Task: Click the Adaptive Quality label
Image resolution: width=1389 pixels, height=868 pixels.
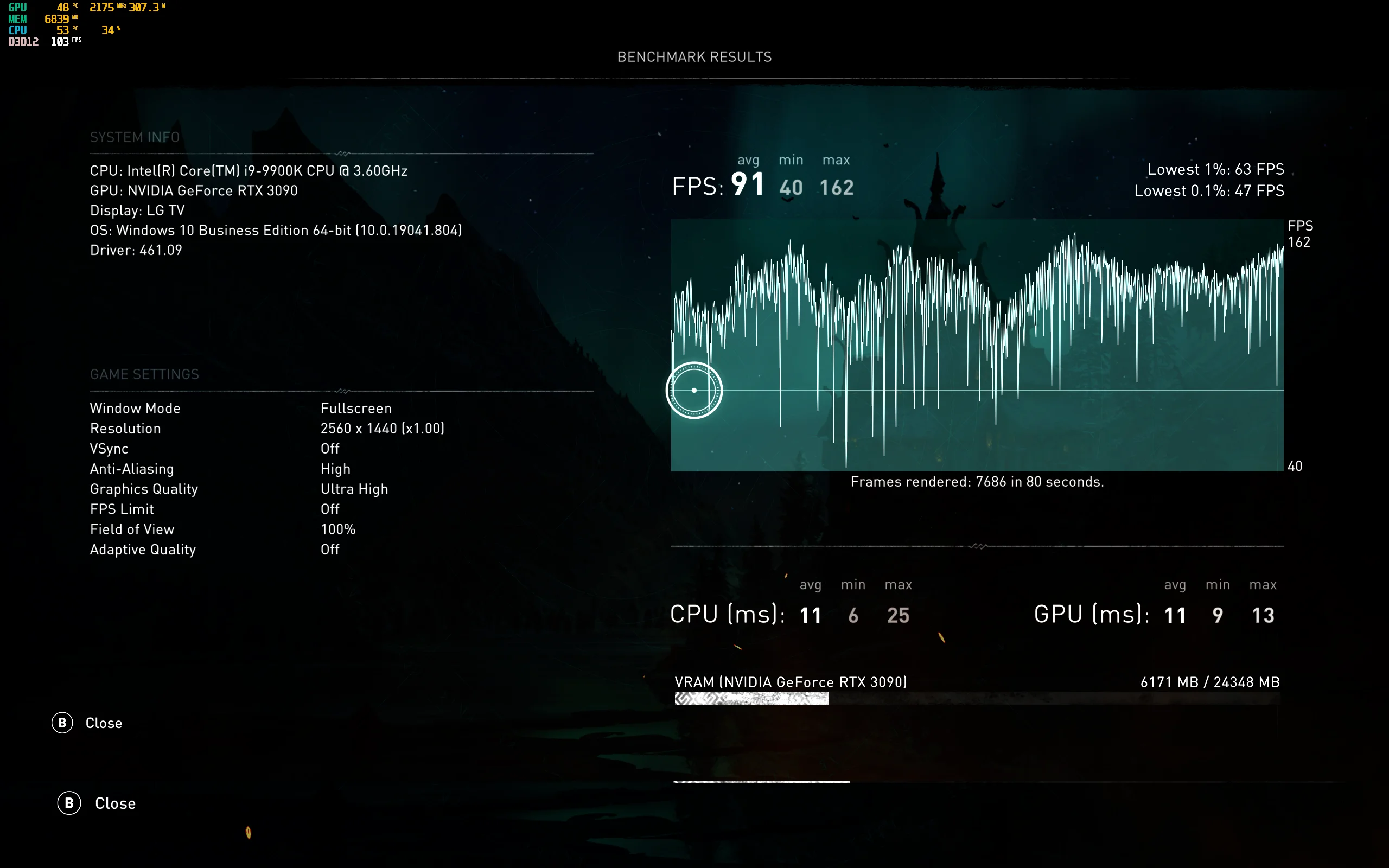Action: click(143, 550)
